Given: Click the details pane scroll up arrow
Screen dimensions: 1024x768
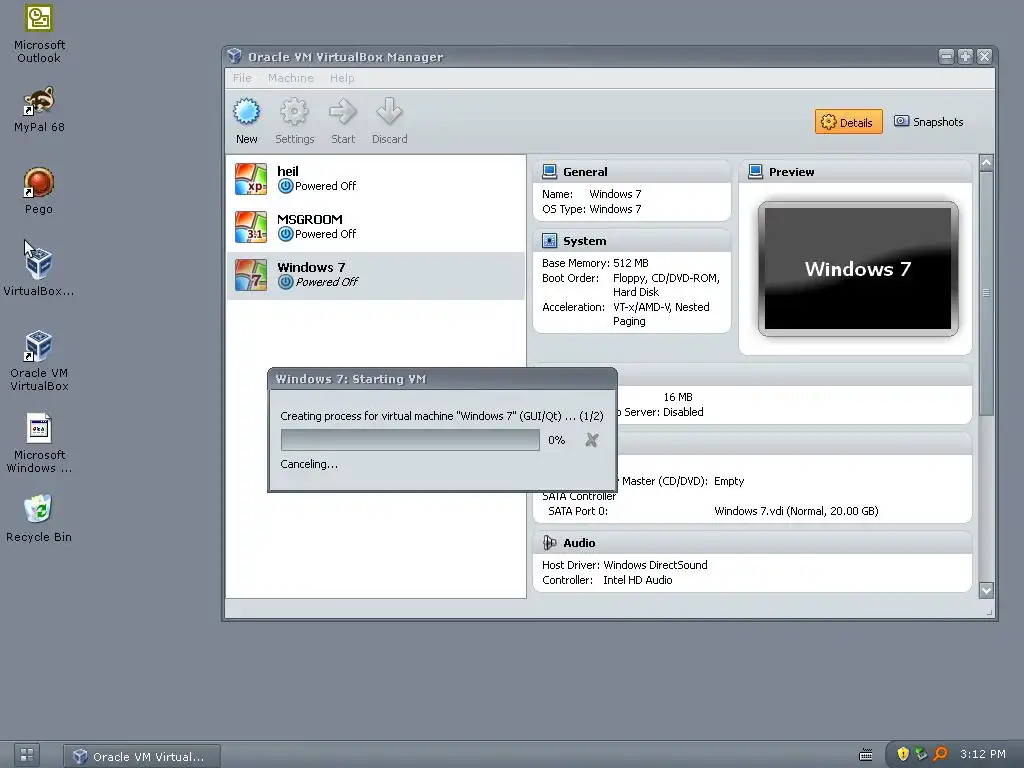Looking at the screenshot, I should (986, 163).
